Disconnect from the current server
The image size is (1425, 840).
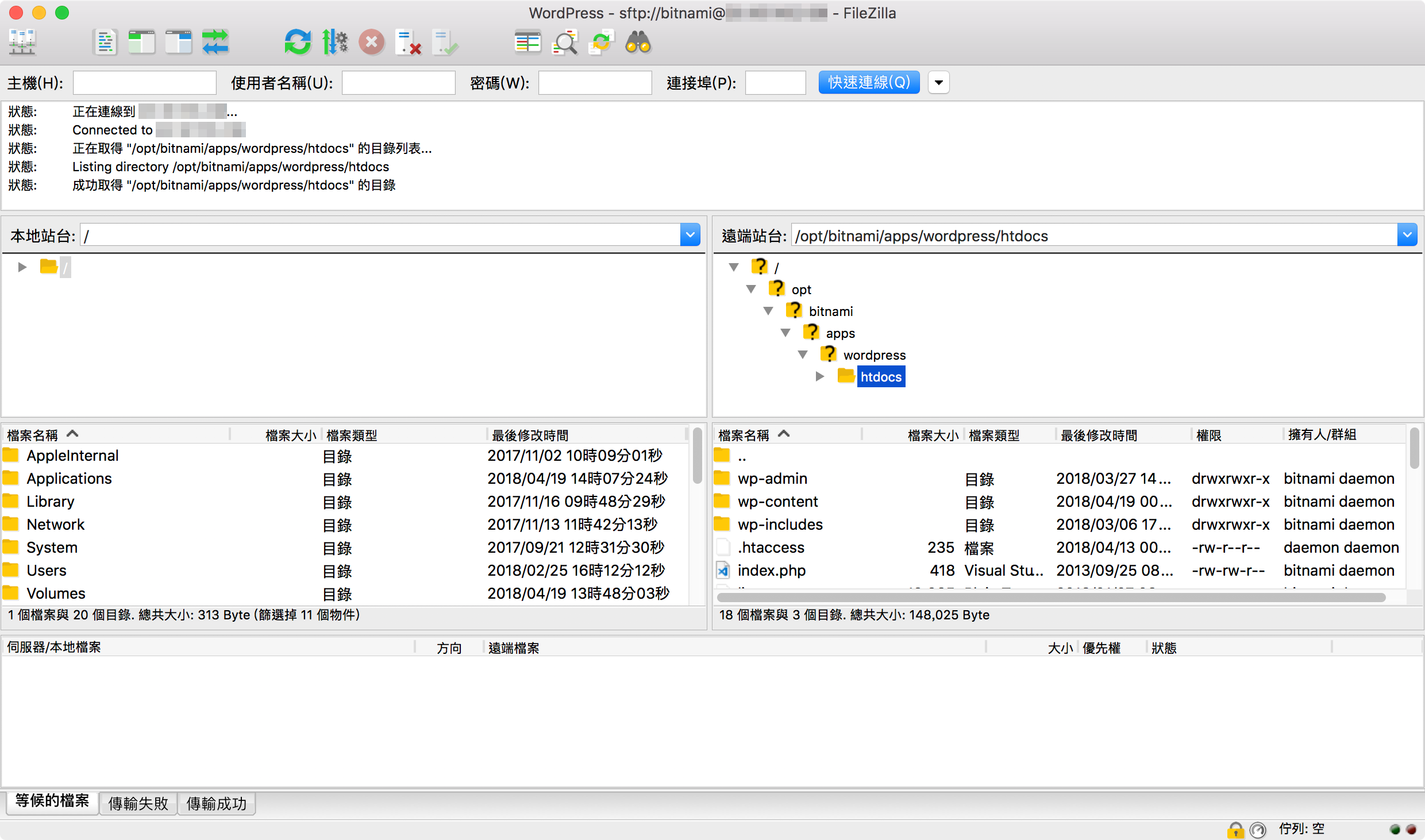tap(409, 42)
